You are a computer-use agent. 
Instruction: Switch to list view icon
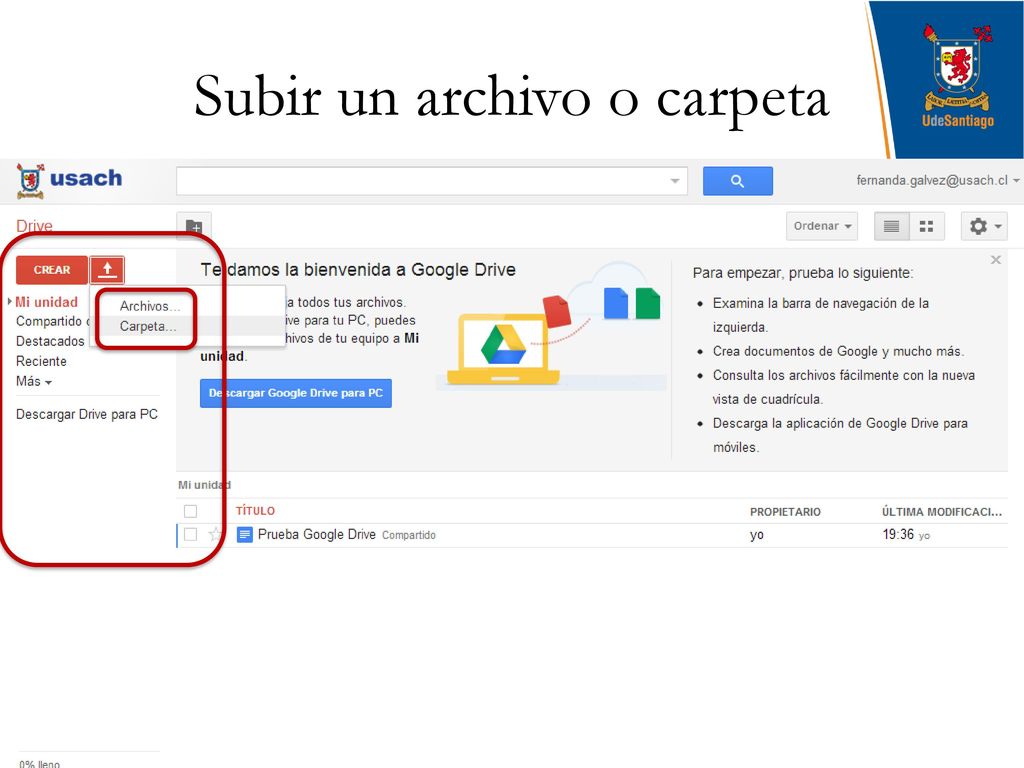click(x=891, y=226)
